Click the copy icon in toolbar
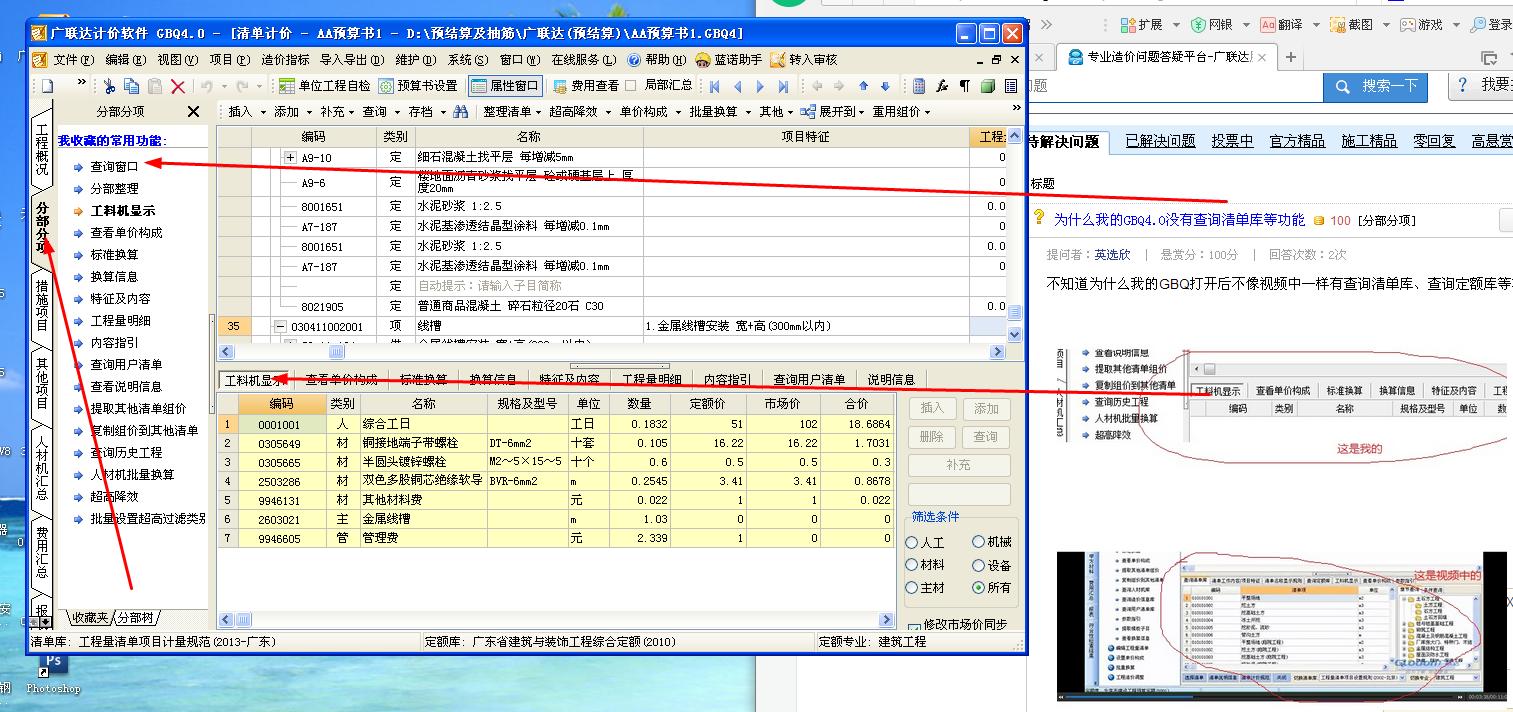This screenshot has height=712, width=1513. [132, 86]
